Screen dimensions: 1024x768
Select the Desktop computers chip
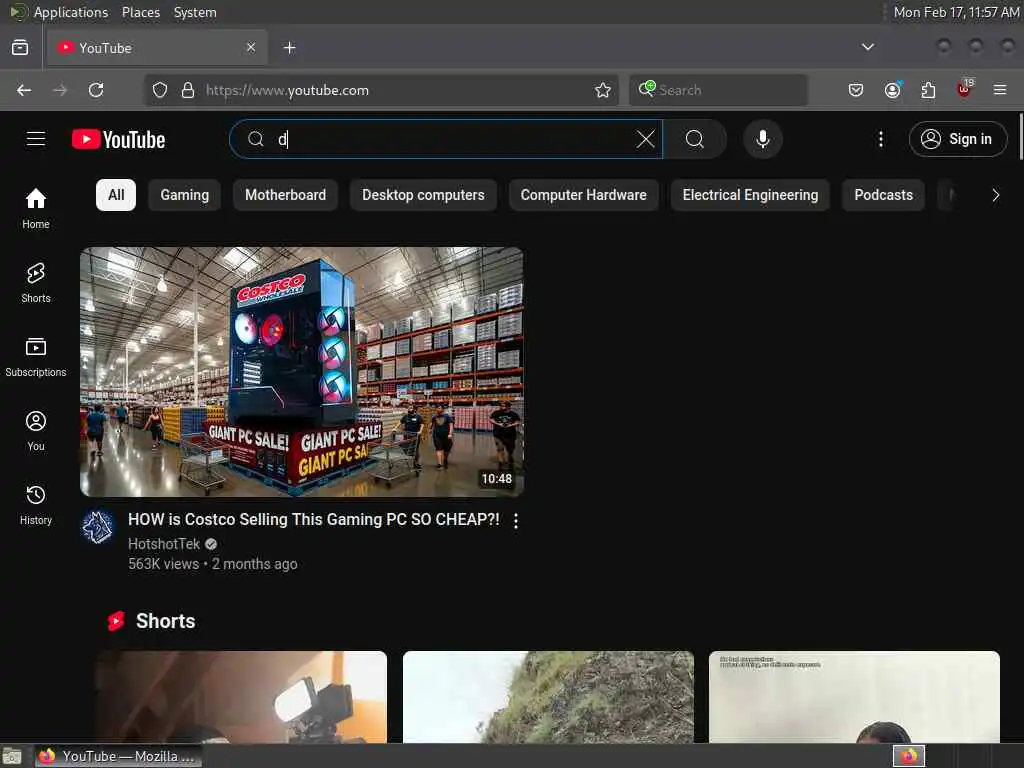coord(423,195)
